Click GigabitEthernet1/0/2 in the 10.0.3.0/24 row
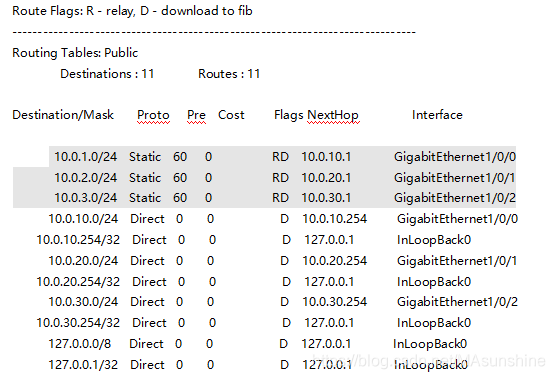This screenshot has width=555, height=379. pyautogui.click(x=455, y=198)
